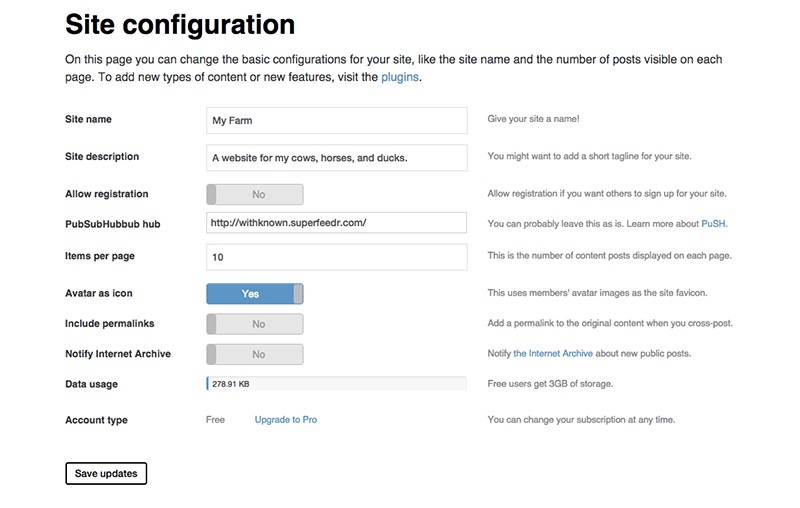Click Upgrade to Pro link
800x508 pixels.
(286, 420)
